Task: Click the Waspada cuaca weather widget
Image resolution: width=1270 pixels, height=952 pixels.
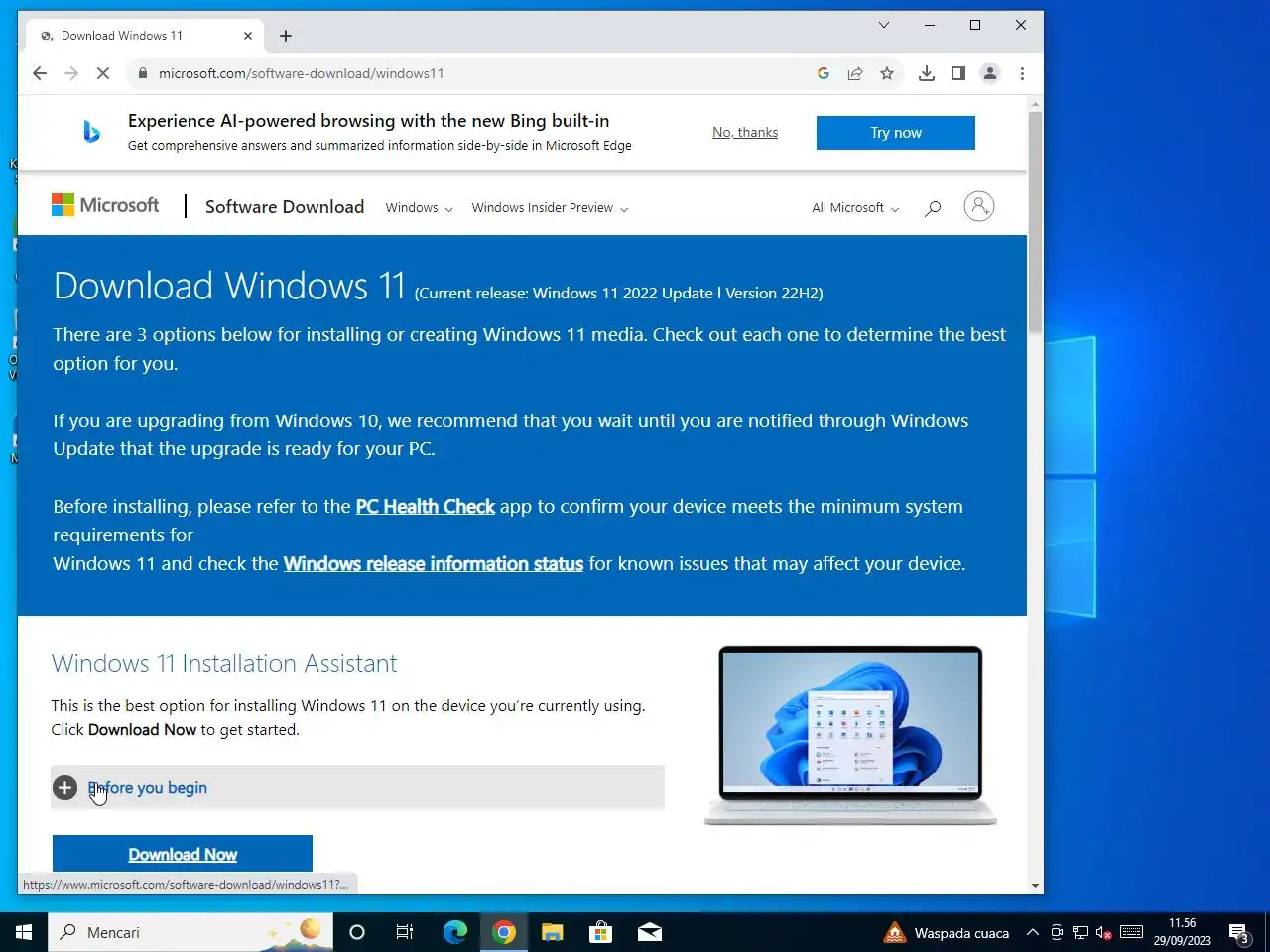Action: pyautogui.click(x=947, y=932)
